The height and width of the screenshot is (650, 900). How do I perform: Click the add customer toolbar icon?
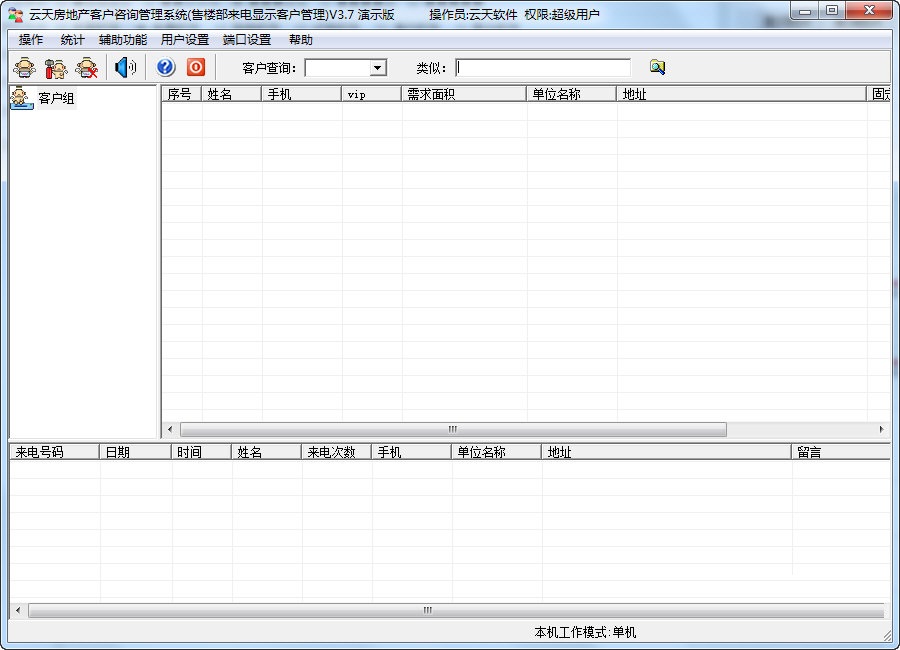24,68
